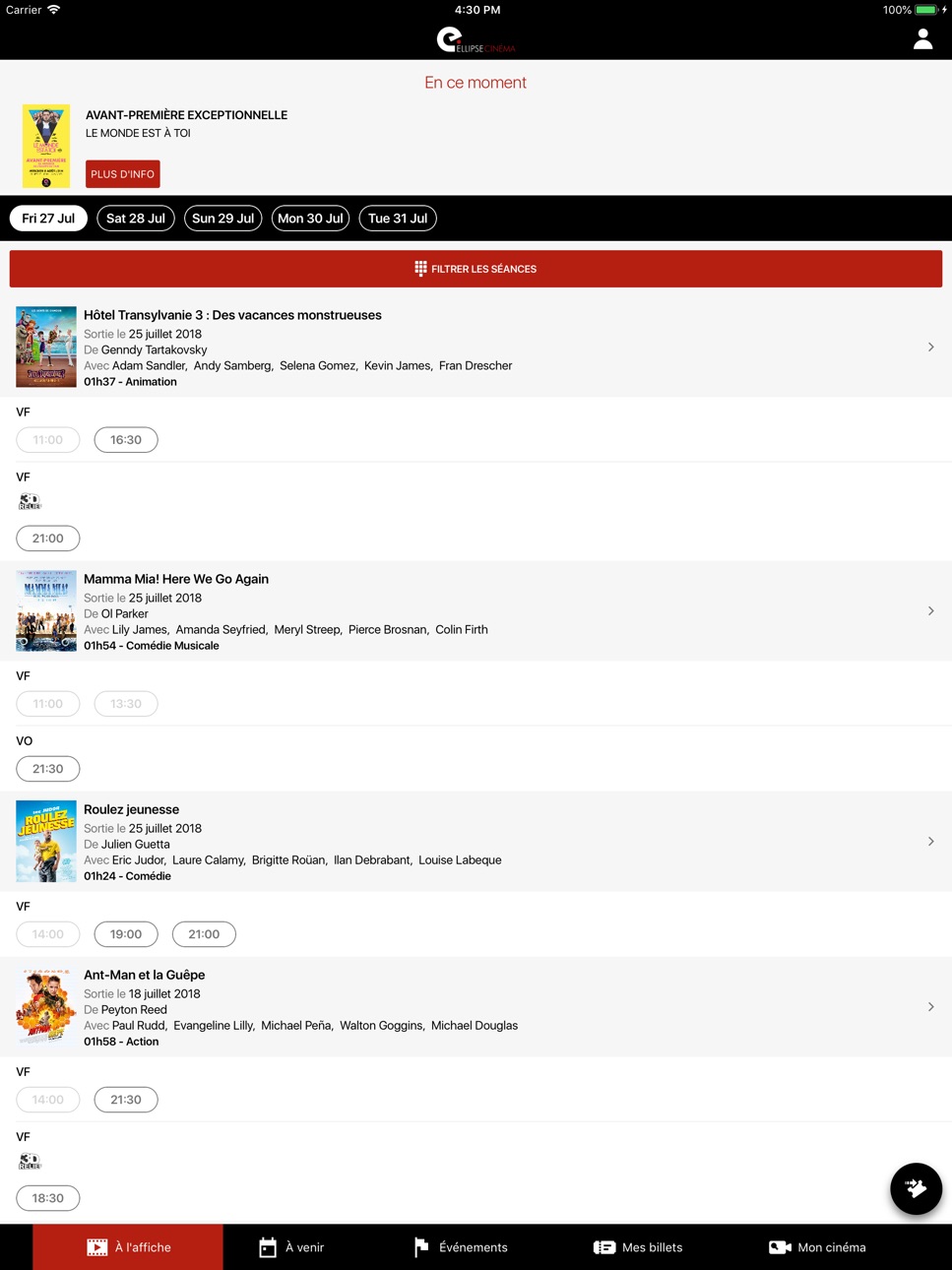Tap the ticket icon in Mes billets tab
Screen dimensions: 952x1270
point(604,1247)
